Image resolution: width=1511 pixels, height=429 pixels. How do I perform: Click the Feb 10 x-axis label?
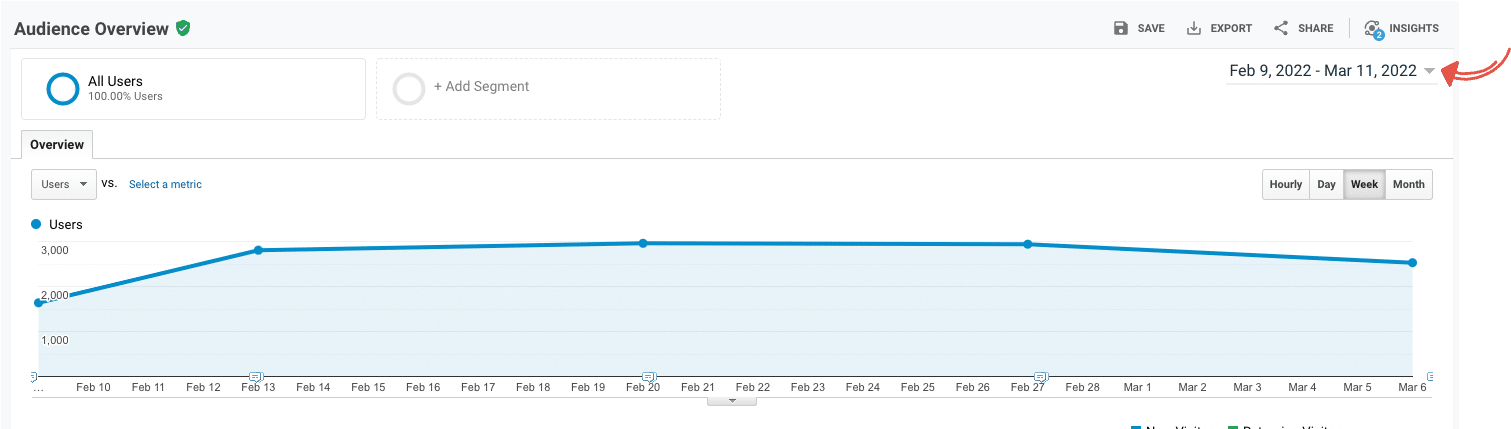(x=93, y=387)
